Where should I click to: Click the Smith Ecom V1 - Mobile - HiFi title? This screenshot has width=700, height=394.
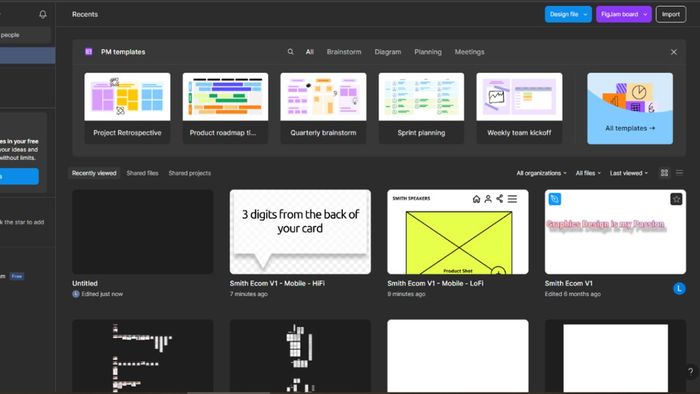point(277,283)
